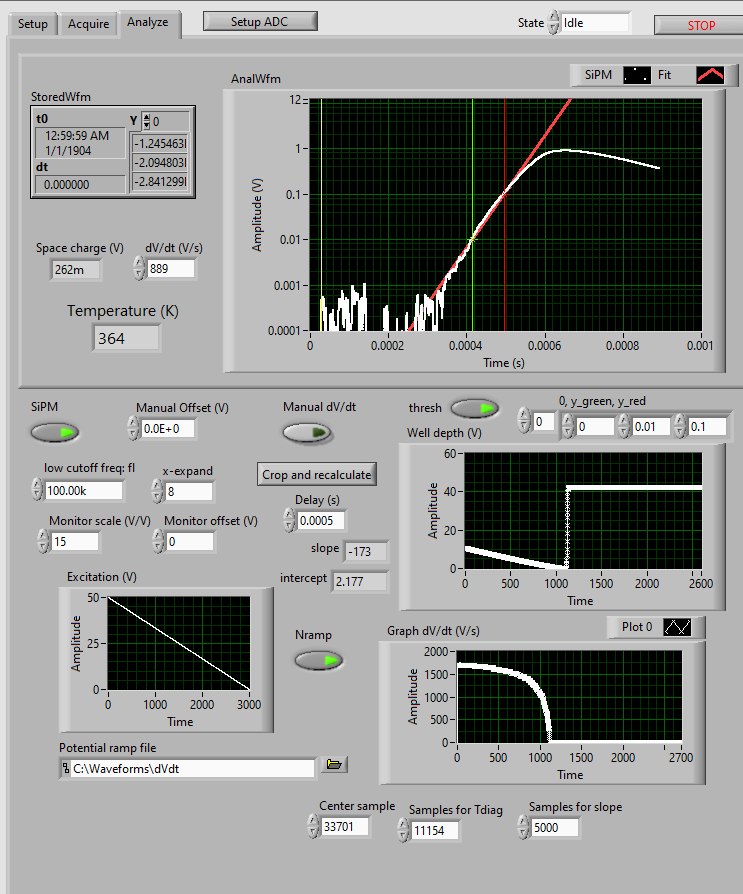Switch to the Acquire tab
Screen dimensions: 743x894
(x=89, y=24)
